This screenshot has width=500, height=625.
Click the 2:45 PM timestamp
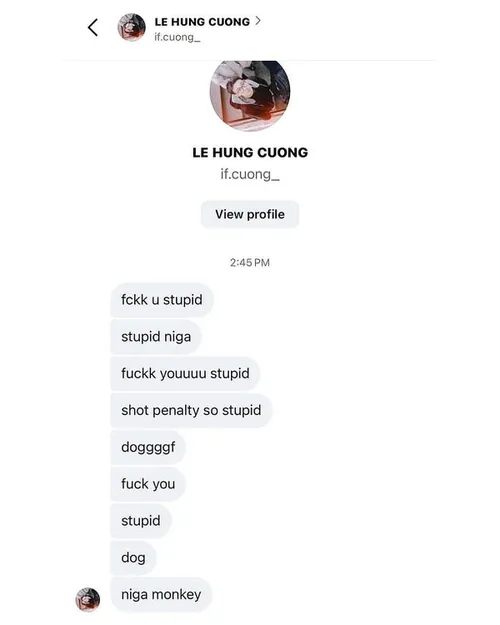(250, 263)
